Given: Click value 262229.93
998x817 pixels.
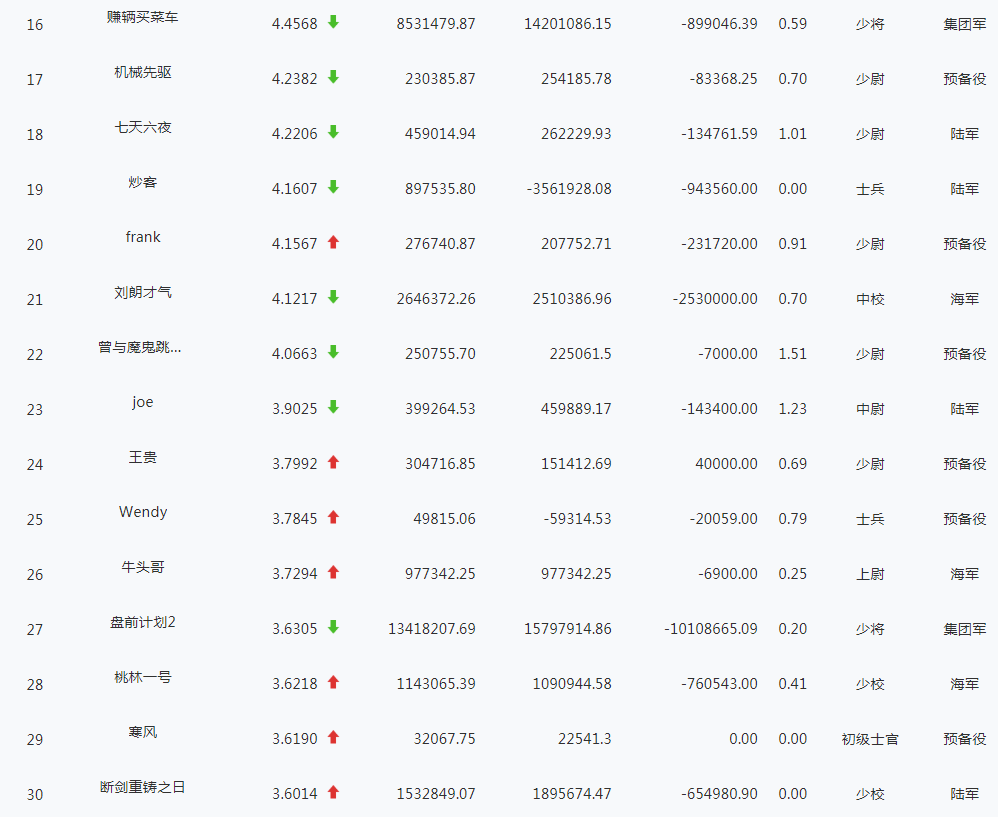Looking at the screenshot, I should tap(576, 134).
